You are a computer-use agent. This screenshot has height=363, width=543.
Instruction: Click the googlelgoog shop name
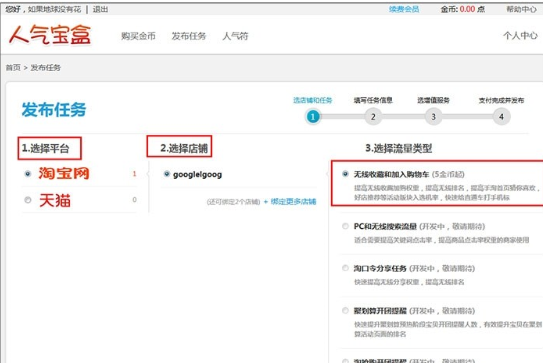(x=197, y=175)
